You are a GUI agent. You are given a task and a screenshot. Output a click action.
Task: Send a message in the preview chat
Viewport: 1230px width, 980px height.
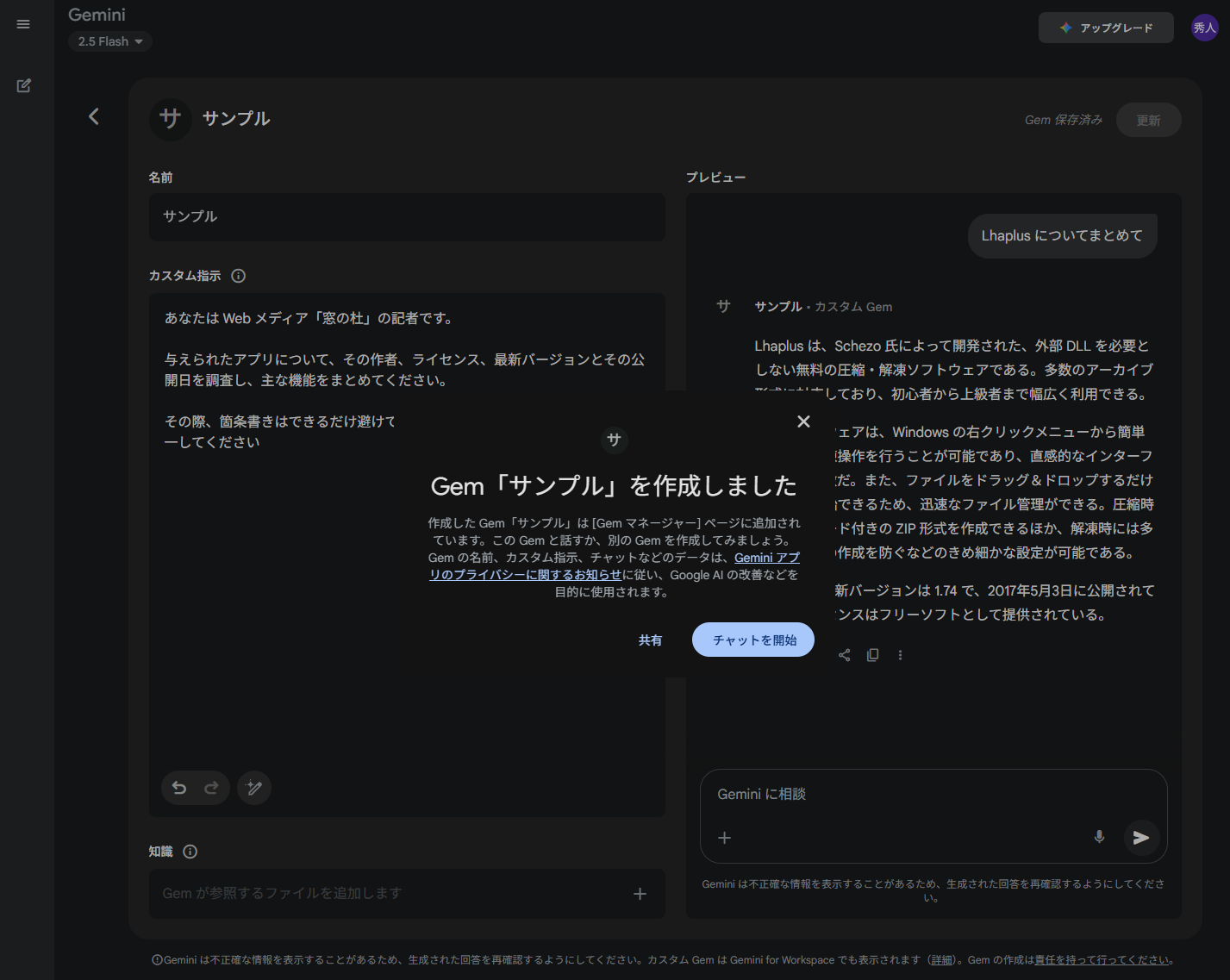pos(1141,837)
